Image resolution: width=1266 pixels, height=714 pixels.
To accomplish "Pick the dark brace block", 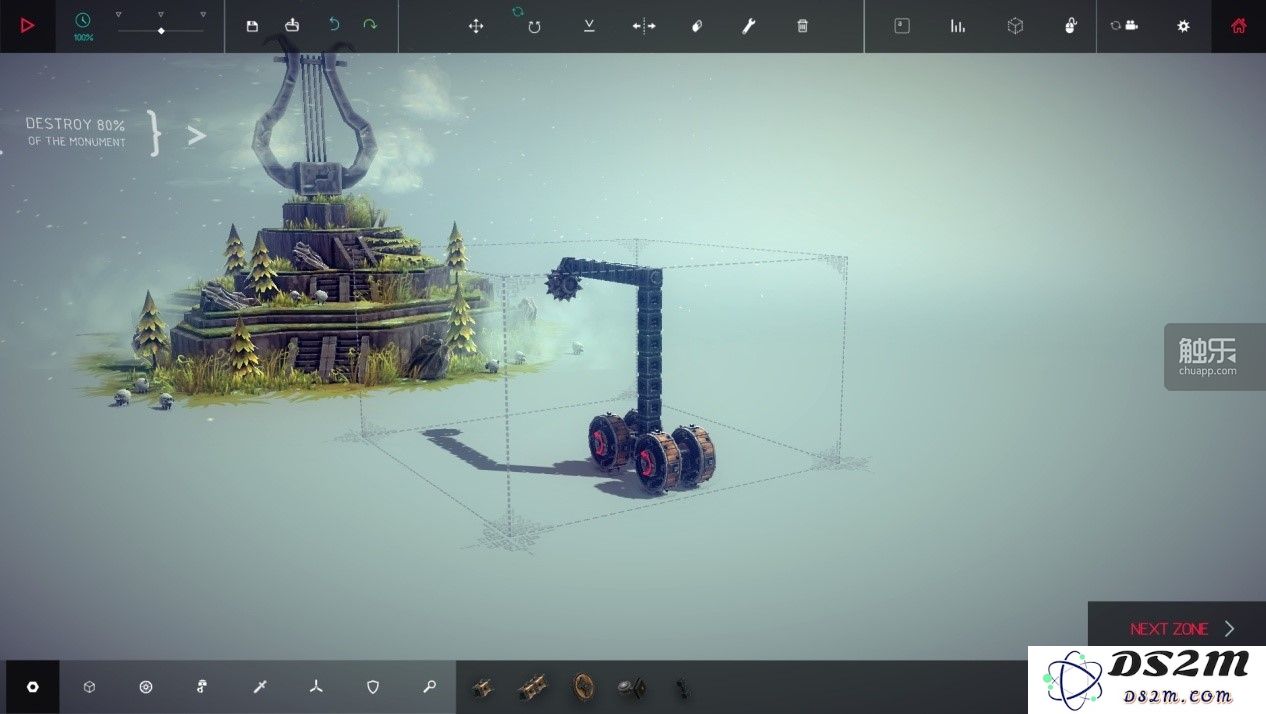I will point(682,687).
